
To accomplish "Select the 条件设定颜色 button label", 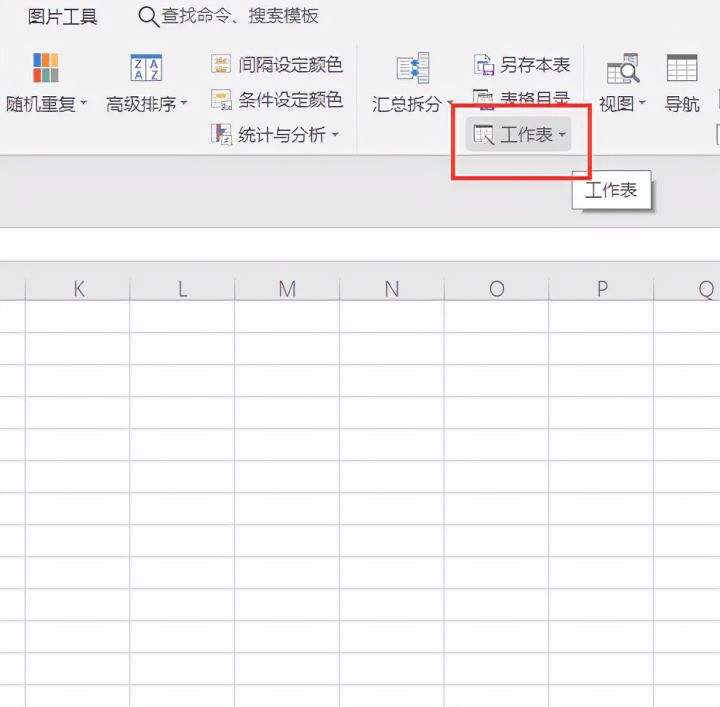I will coord(290,100).
